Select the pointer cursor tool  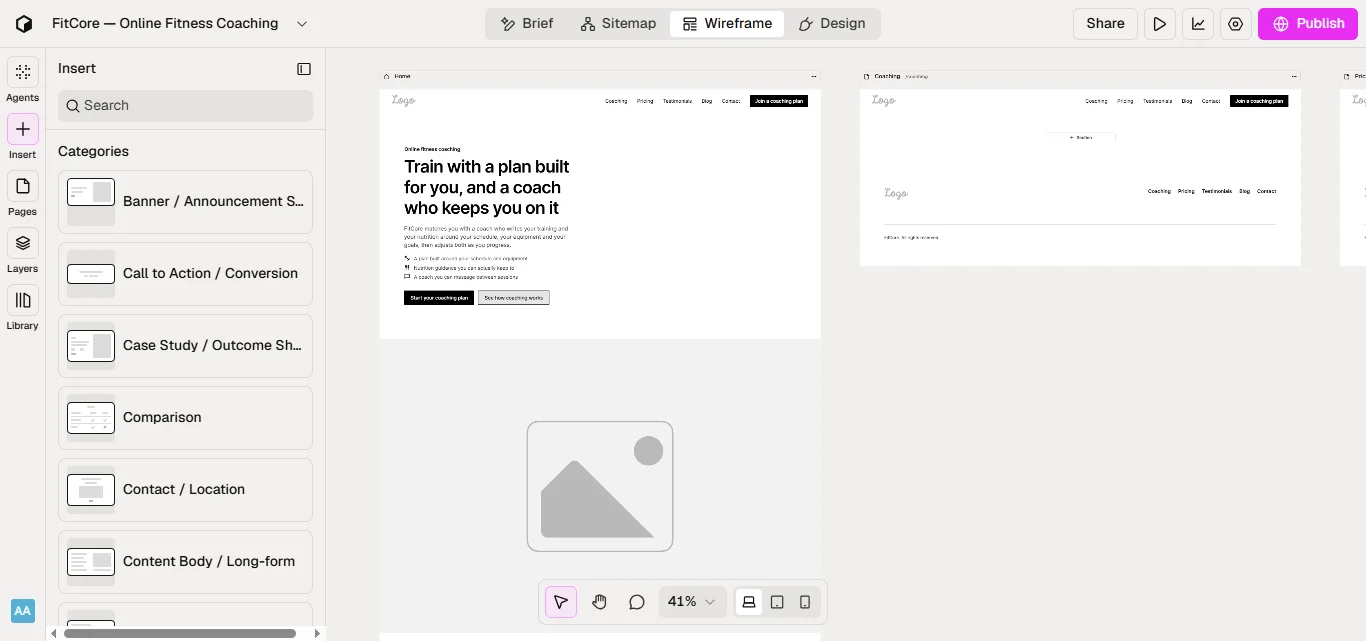pos(561,602)
